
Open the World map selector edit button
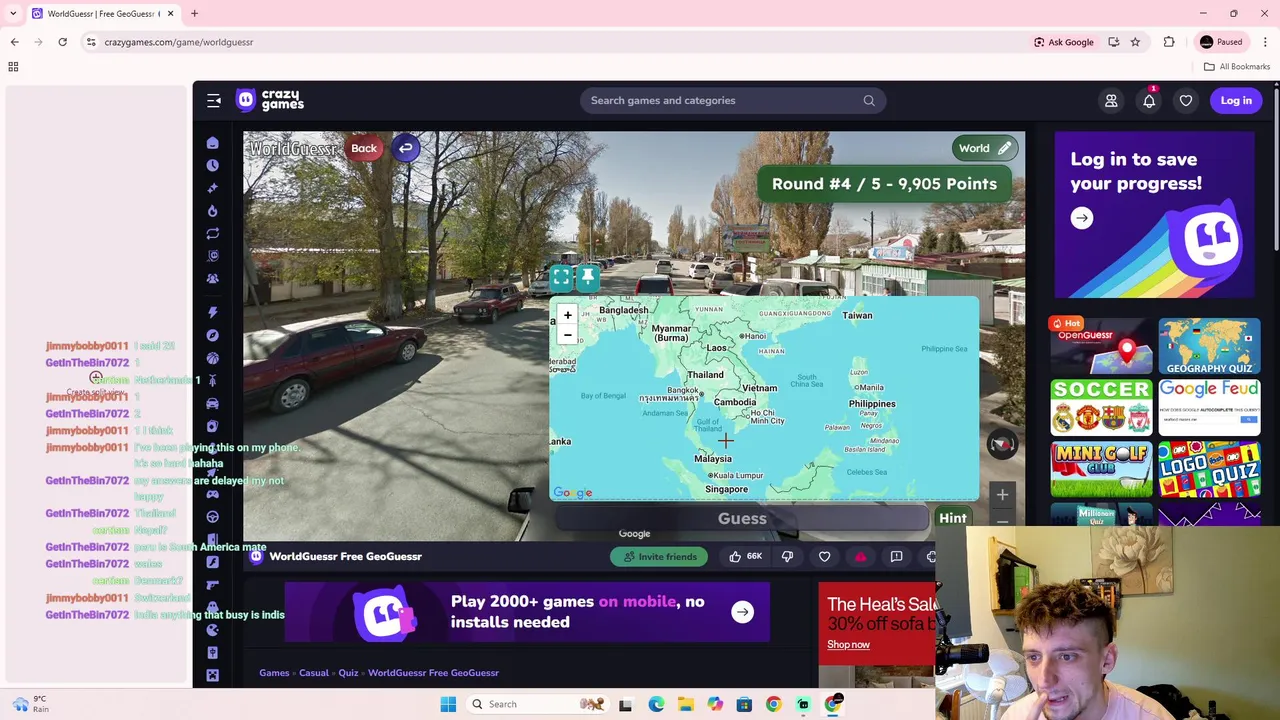click(985, 148)
